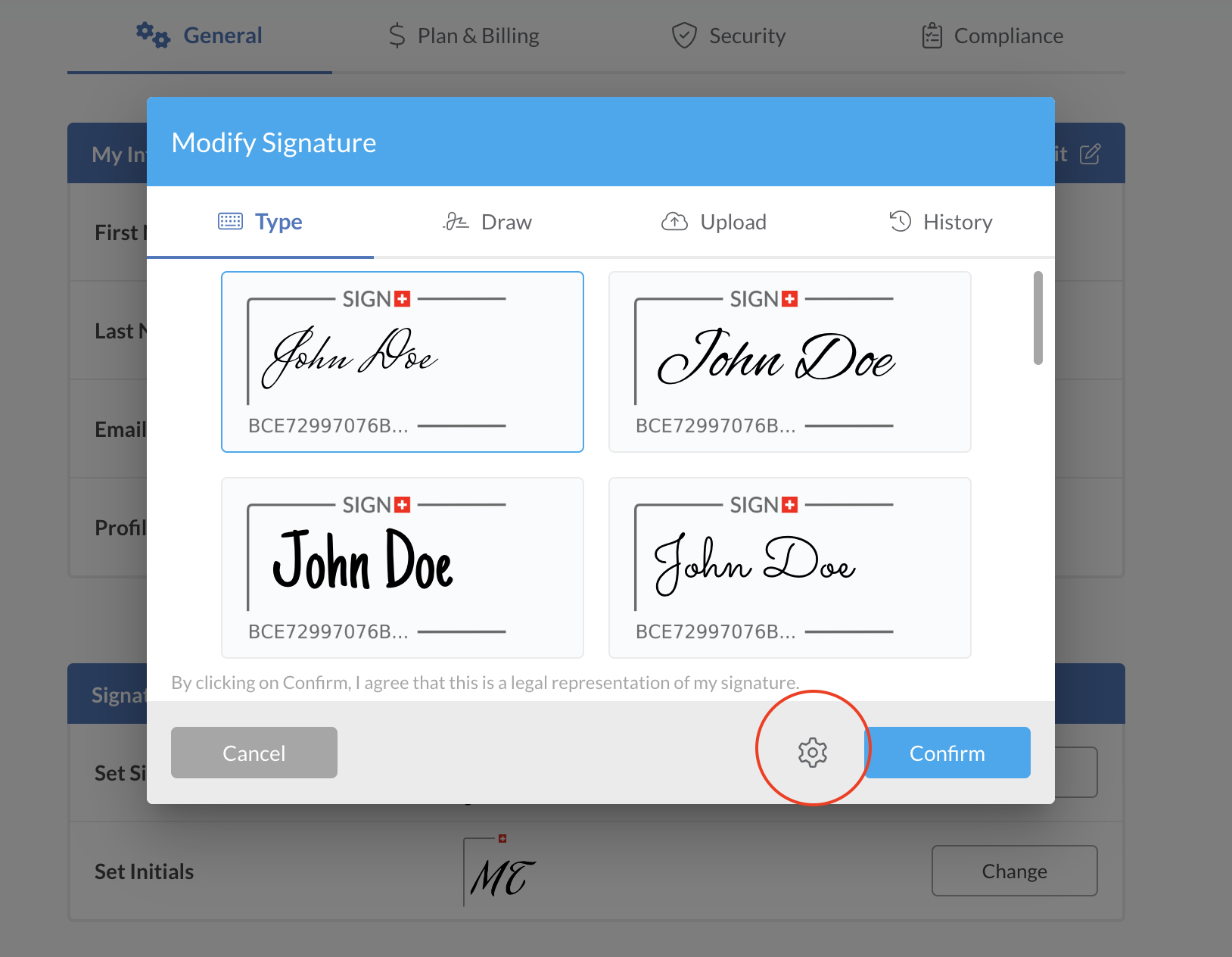This screenshot has width=1232, height=957.
Task: Click the History clock icon
Action: pyautogui.click(x=900, y=221)
